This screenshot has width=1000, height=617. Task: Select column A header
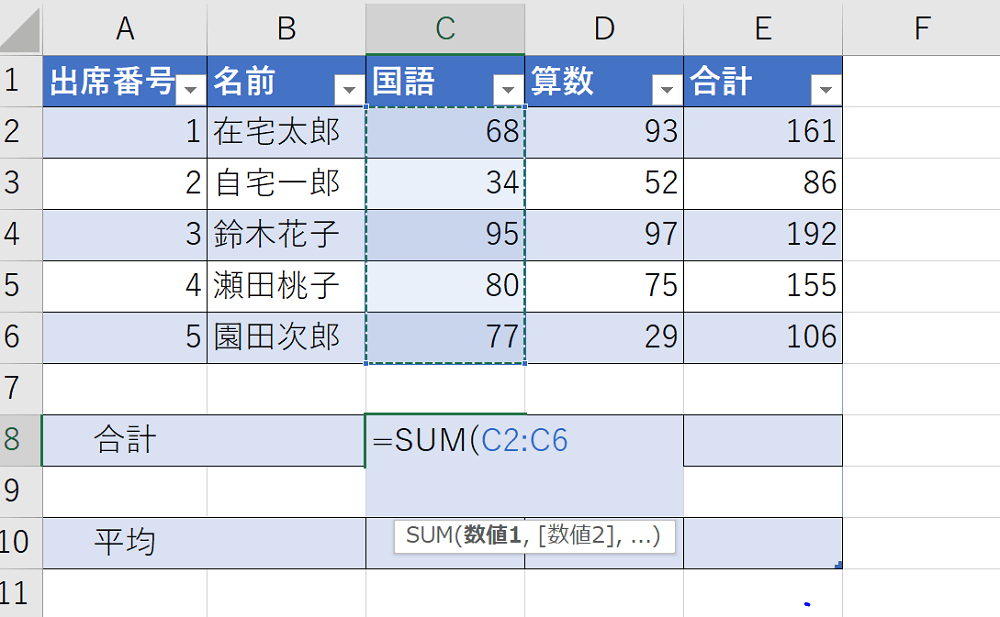click(125, 29)
